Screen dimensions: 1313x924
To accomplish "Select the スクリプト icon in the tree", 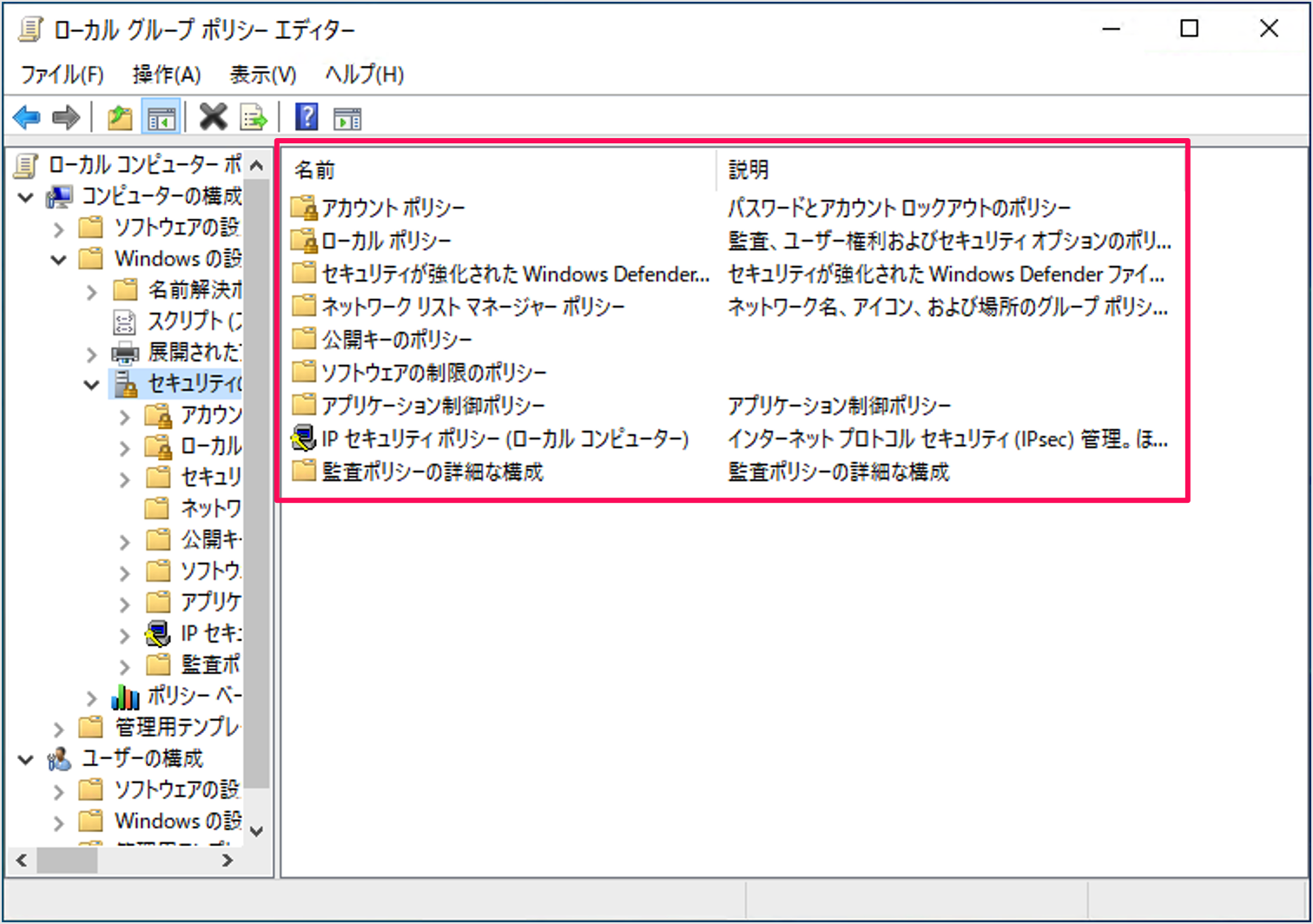I will tap(126, 321).
